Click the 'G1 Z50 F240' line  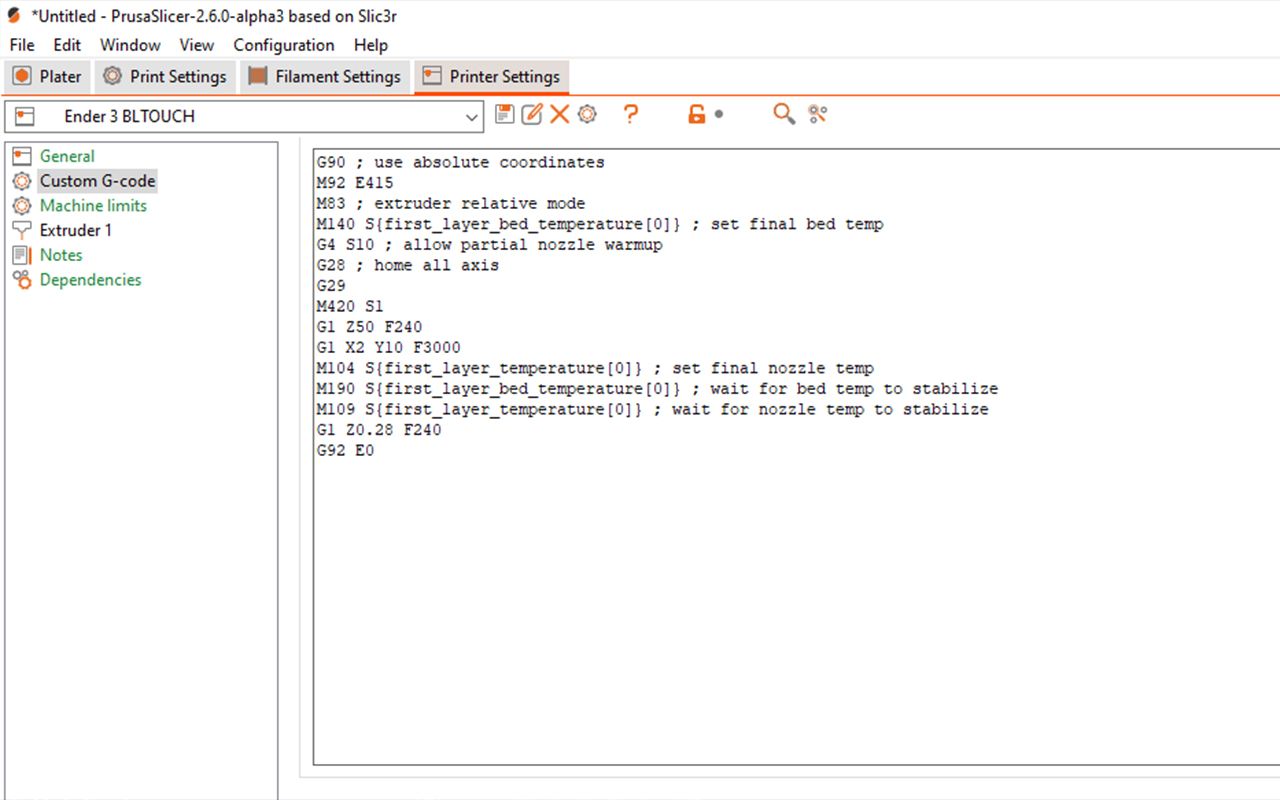369,327
